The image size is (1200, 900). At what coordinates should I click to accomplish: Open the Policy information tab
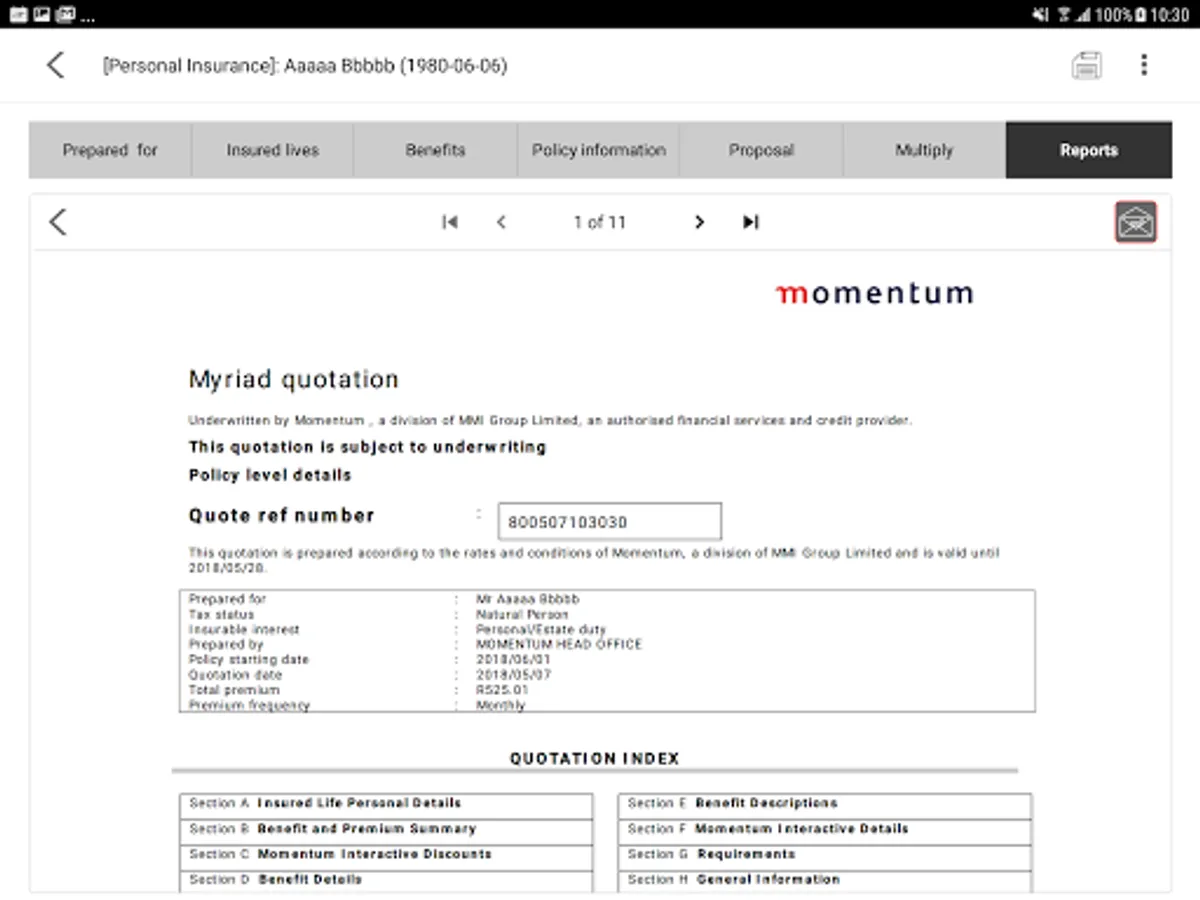click(598, 150)
